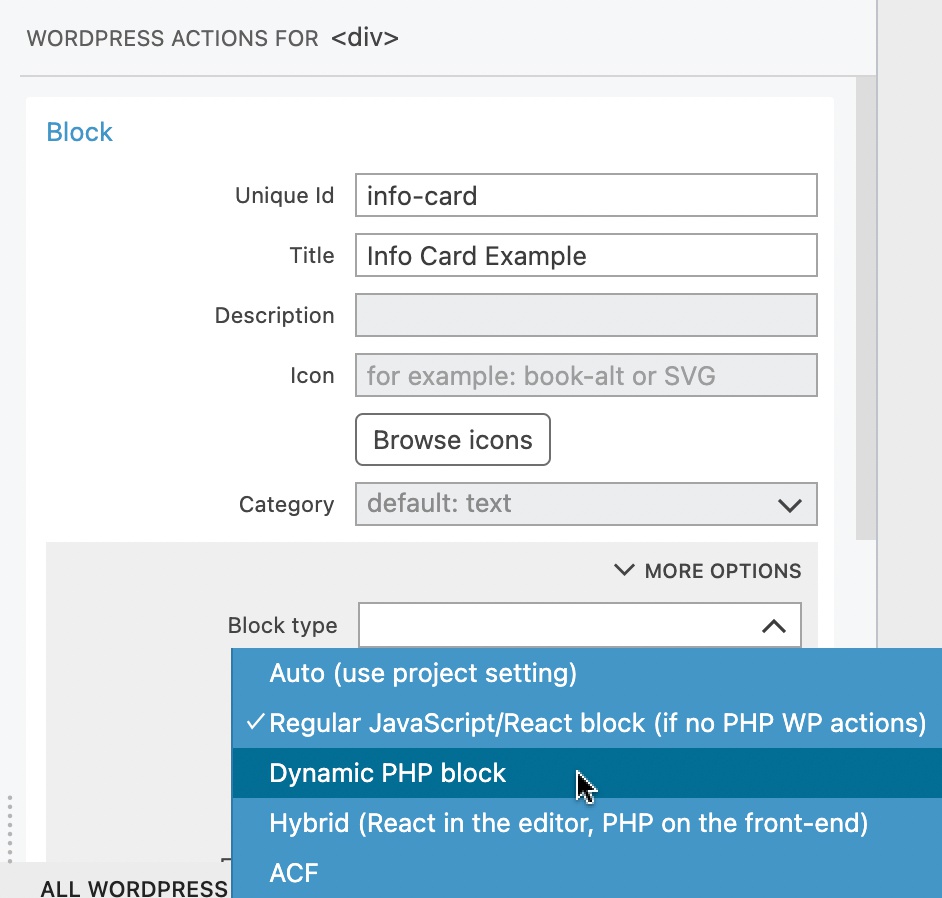Open the Browse icons button
The image size is (942, 898).
click(452, 440)
